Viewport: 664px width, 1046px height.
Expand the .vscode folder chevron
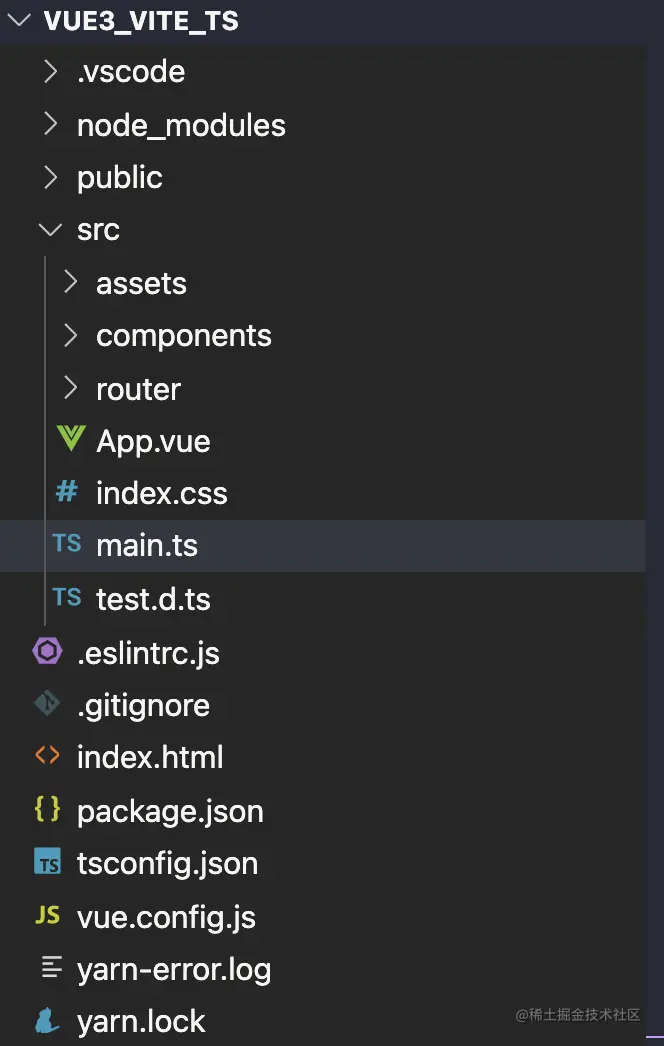pos(50,71)
